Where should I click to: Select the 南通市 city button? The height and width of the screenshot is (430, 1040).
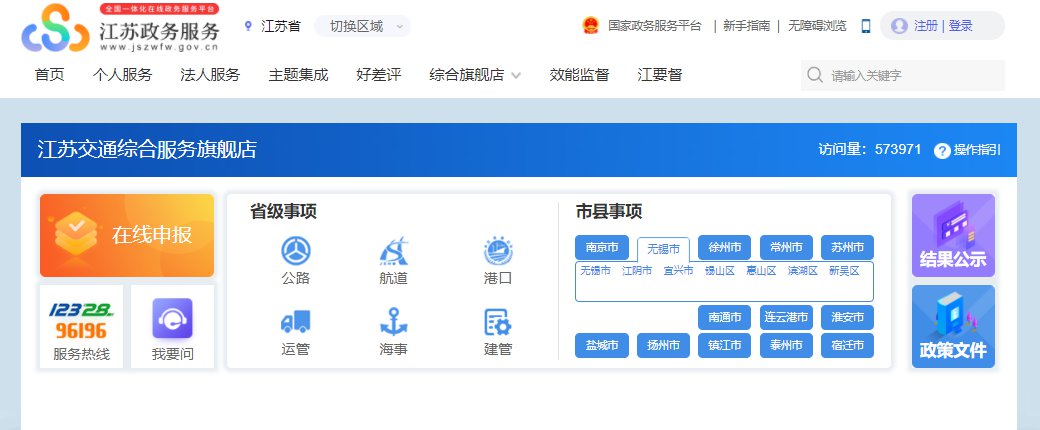724,318
